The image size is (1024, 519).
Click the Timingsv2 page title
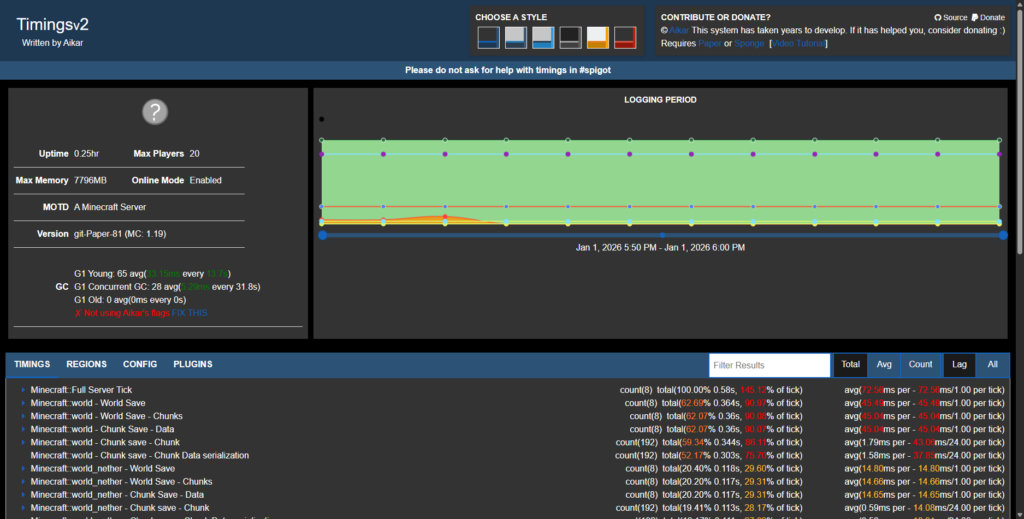[x=52, y=25]
